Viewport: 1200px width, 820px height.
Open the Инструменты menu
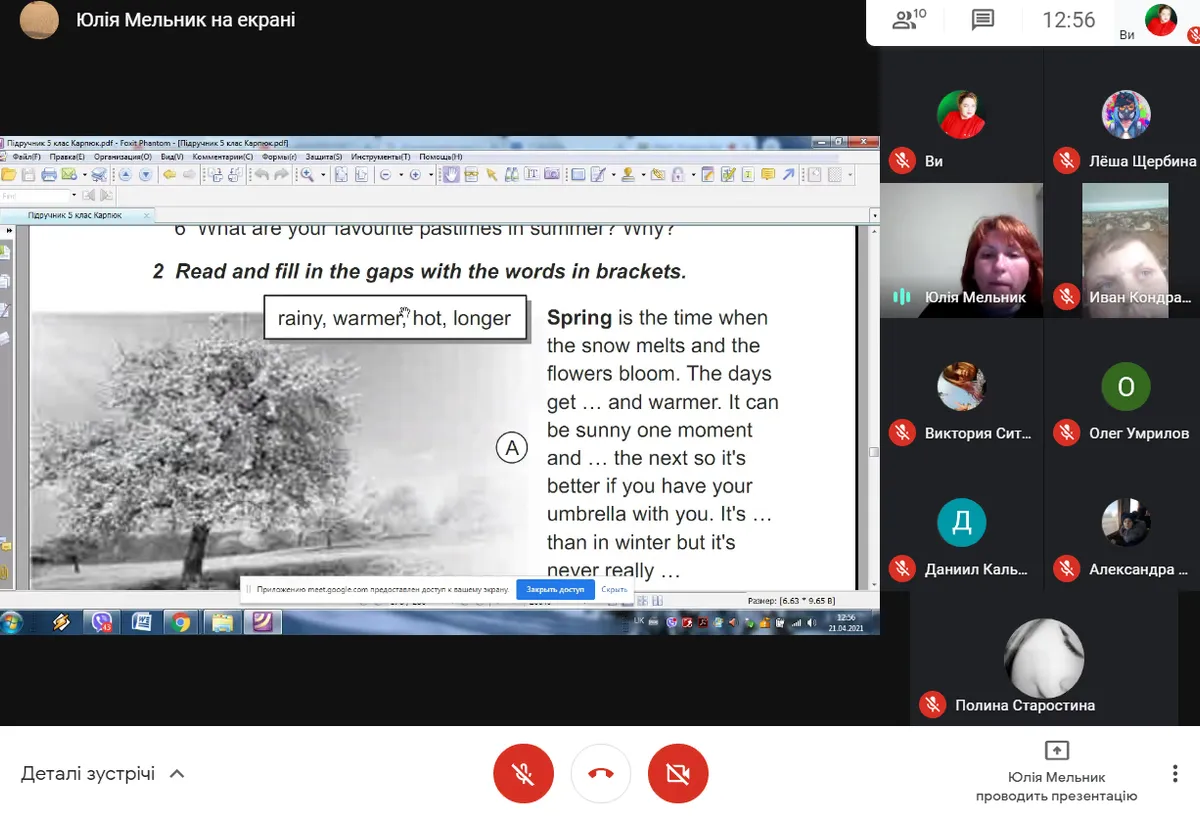tap(381, 157)
